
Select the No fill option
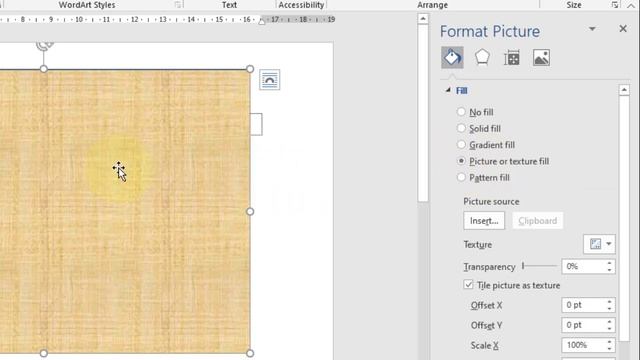[x=461, y=112]
